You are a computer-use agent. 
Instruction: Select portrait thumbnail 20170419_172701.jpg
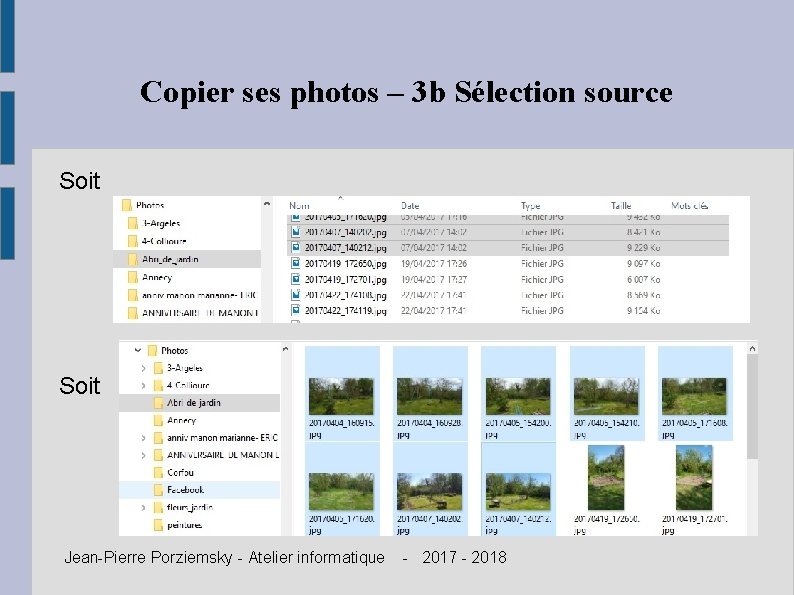tap(694, 478)
